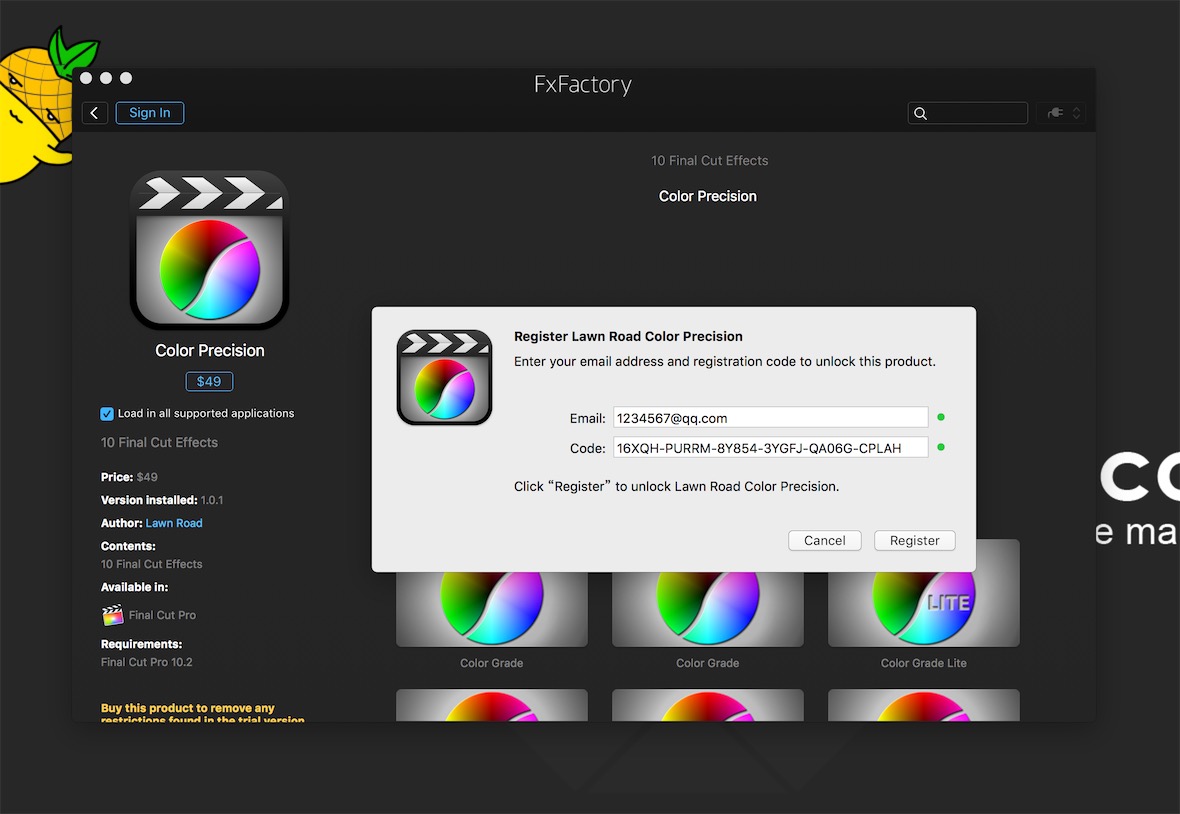Open the Lawn Road author link

[x=174, y=523]
